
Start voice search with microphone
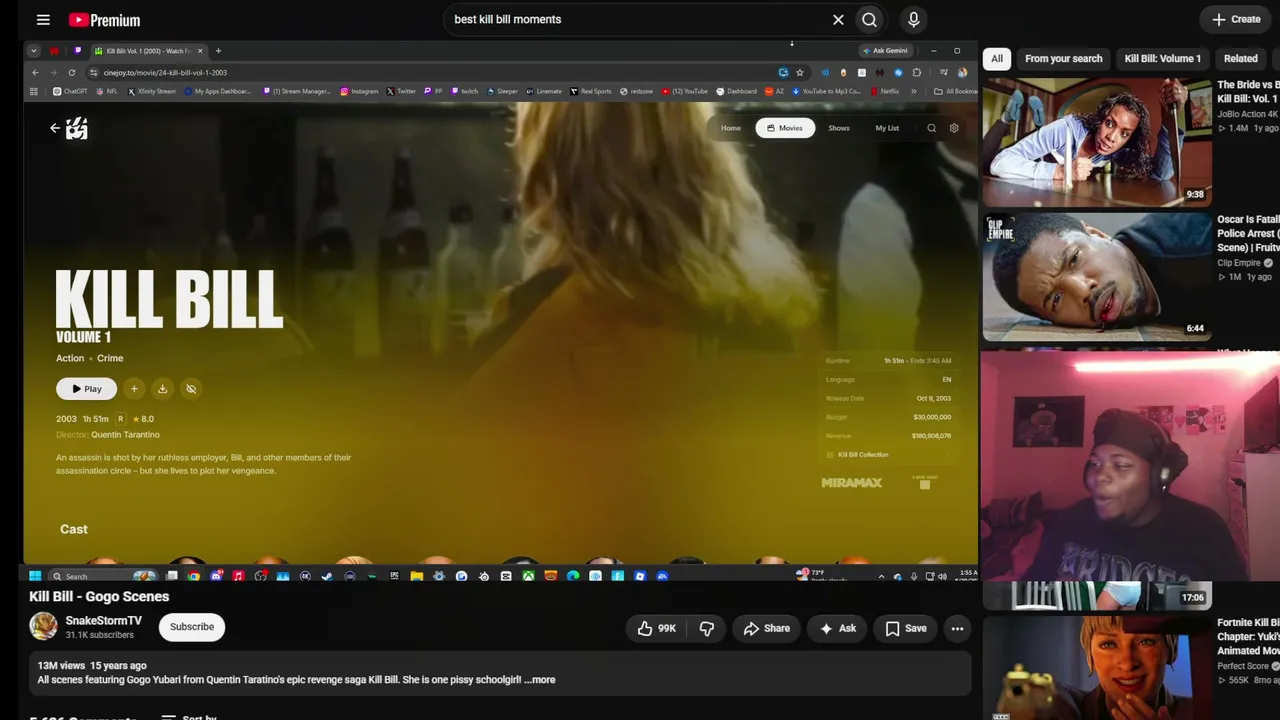pyautogui.click(x=913, y=19)
